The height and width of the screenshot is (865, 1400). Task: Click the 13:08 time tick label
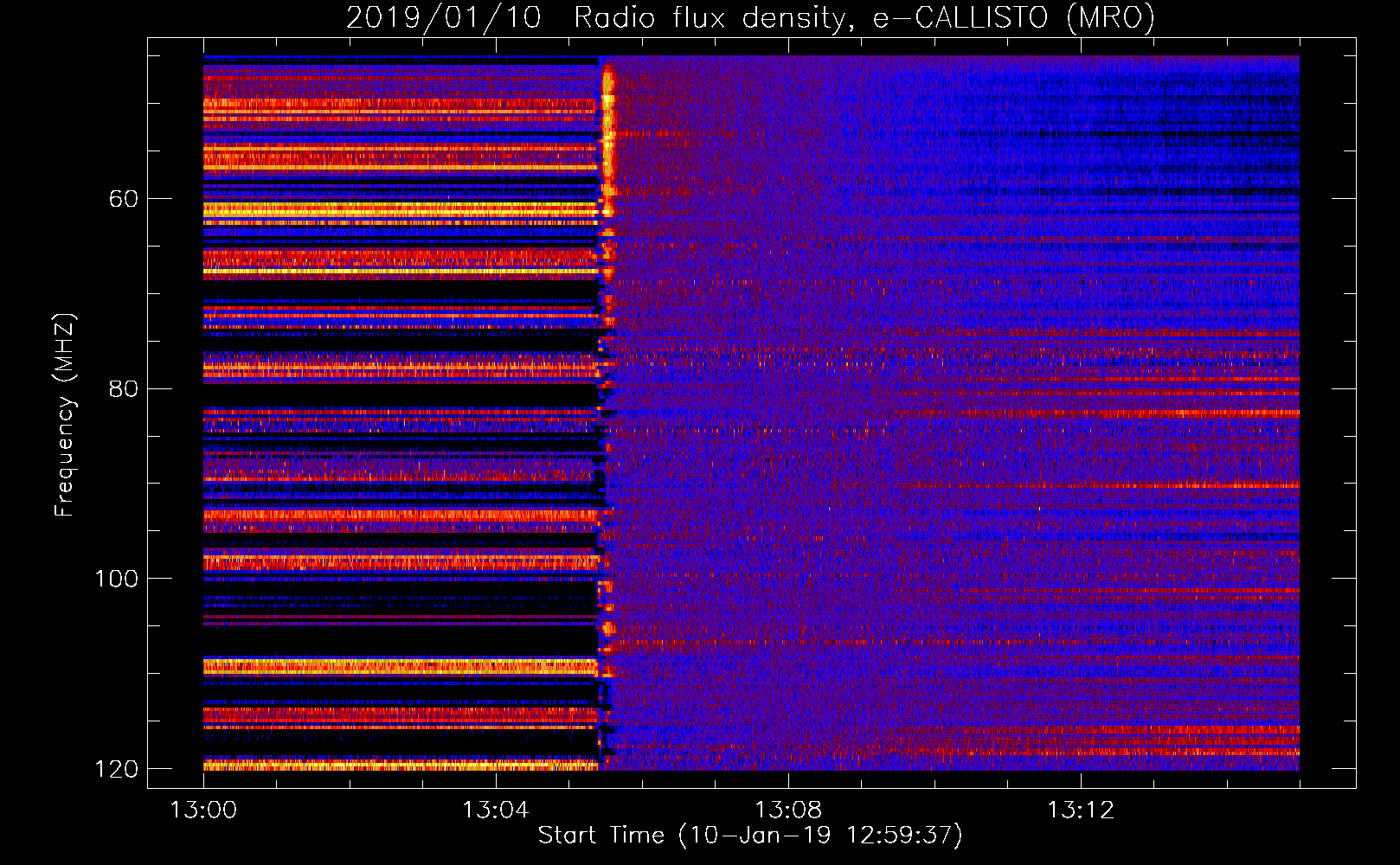tap(788, 811)
